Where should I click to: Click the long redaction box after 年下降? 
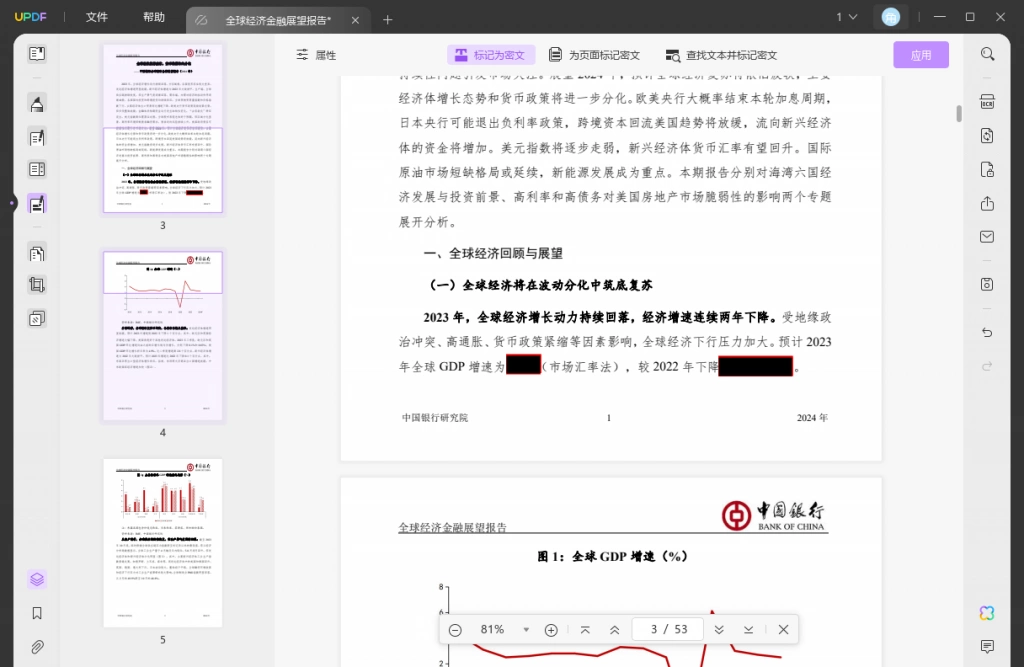point(756,366)
